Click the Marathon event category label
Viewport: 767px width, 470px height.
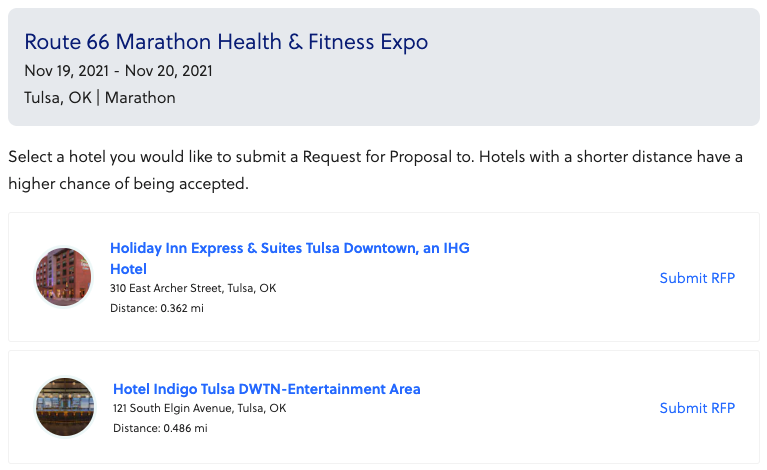tap(140, 98)
